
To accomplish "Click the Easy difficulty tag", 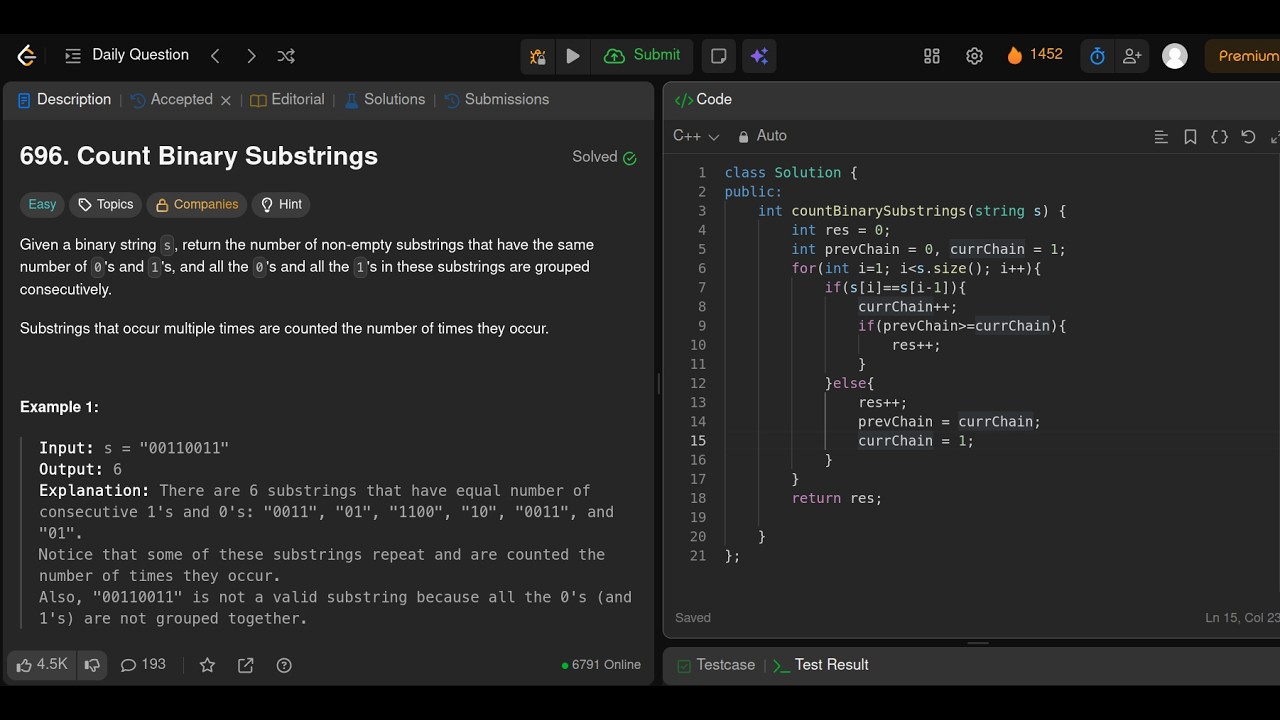I will pos(42,205).
